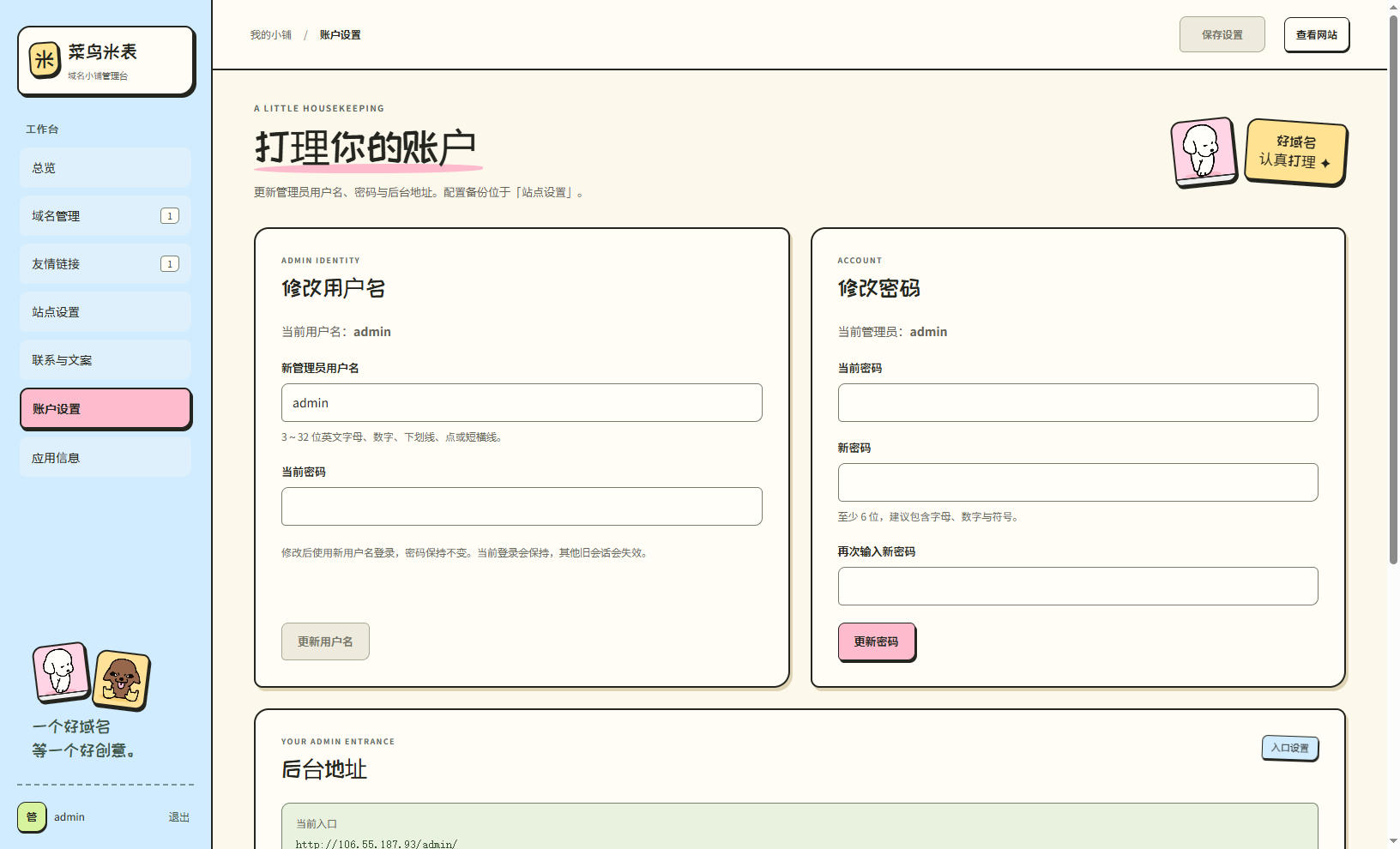Click the 修改密码 card heading
Screen dimensions: 1400x849
click(x=879, y=288)
